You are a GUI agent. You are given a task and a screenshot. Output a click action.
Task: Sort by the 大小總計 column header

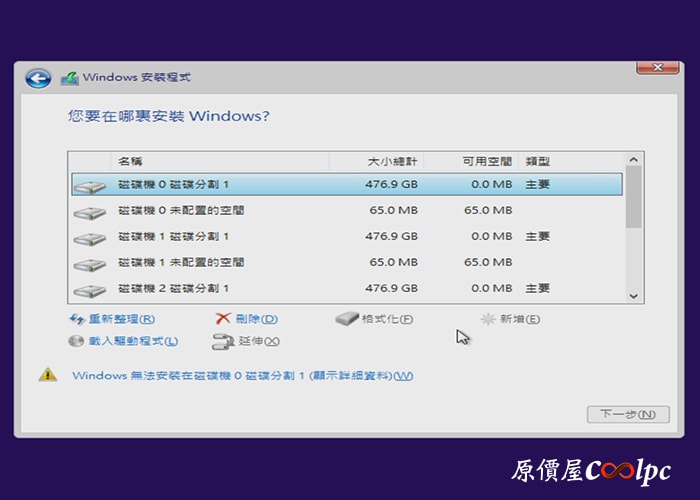coord(376,161)
